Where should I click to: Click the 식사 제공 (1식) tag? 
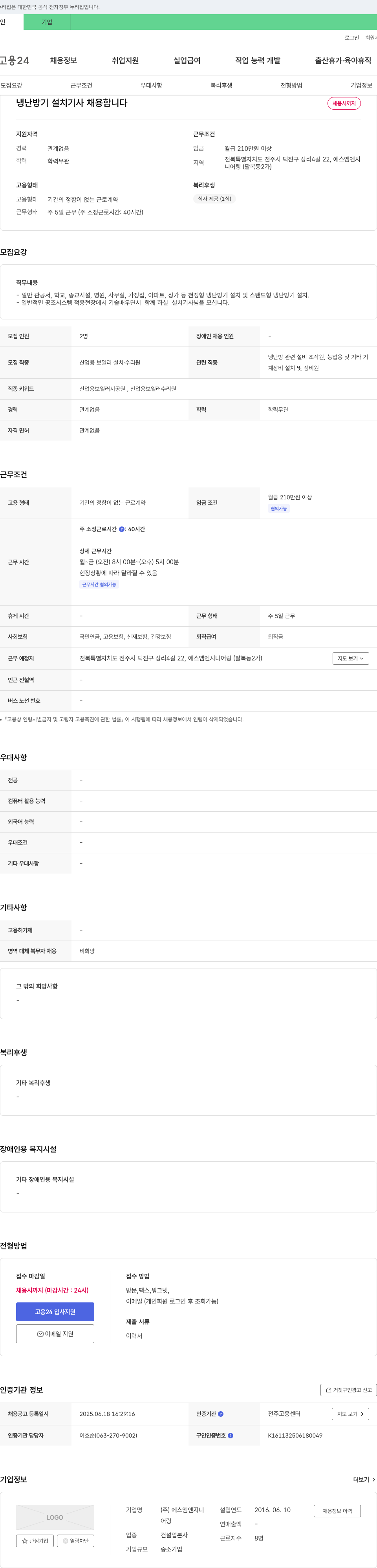(x=215, y=198)
